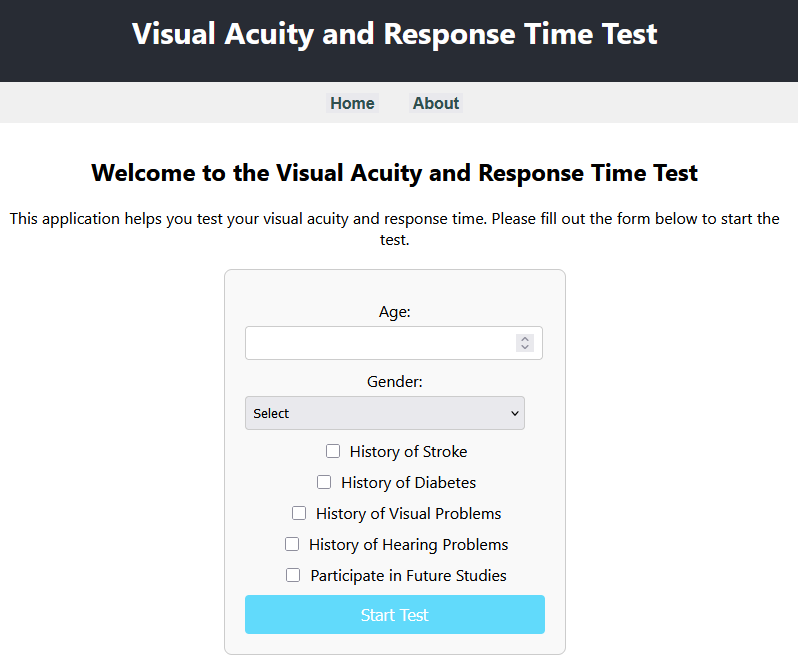Click the "Gender:" field label
Image resolution: width=798 pixels, height=669 pixels.
pyautogui.click(x=395, y=382)
